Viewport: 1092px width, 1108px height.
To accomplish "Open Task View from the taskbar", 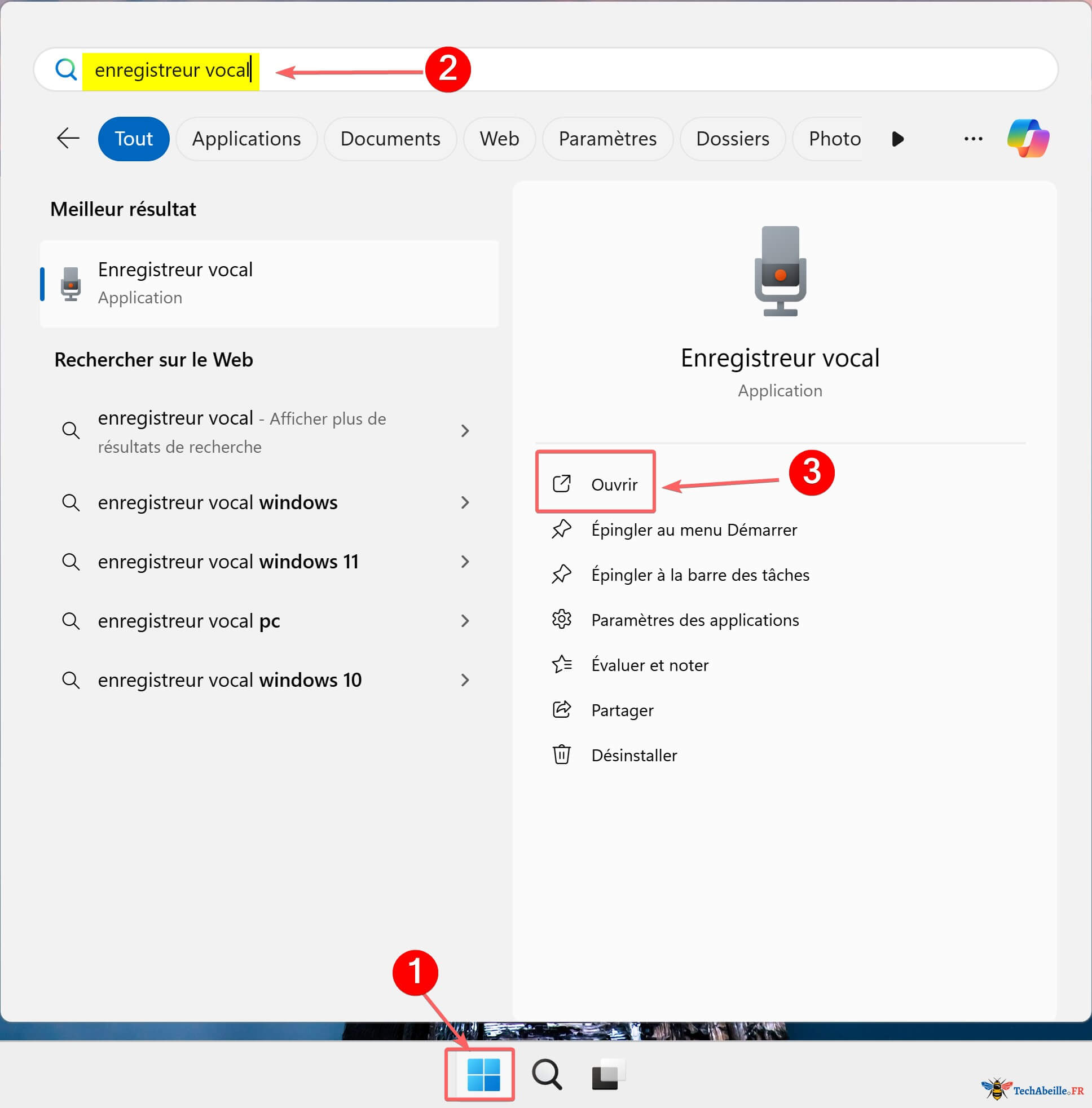I will coord(608,1075).
